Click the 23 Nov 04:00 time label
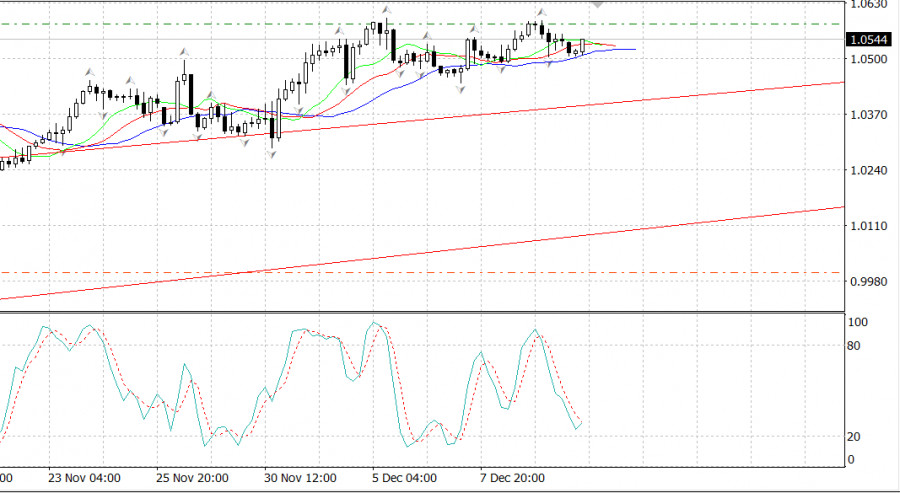This screenshot has width=900, height=493. pos(85,478)
